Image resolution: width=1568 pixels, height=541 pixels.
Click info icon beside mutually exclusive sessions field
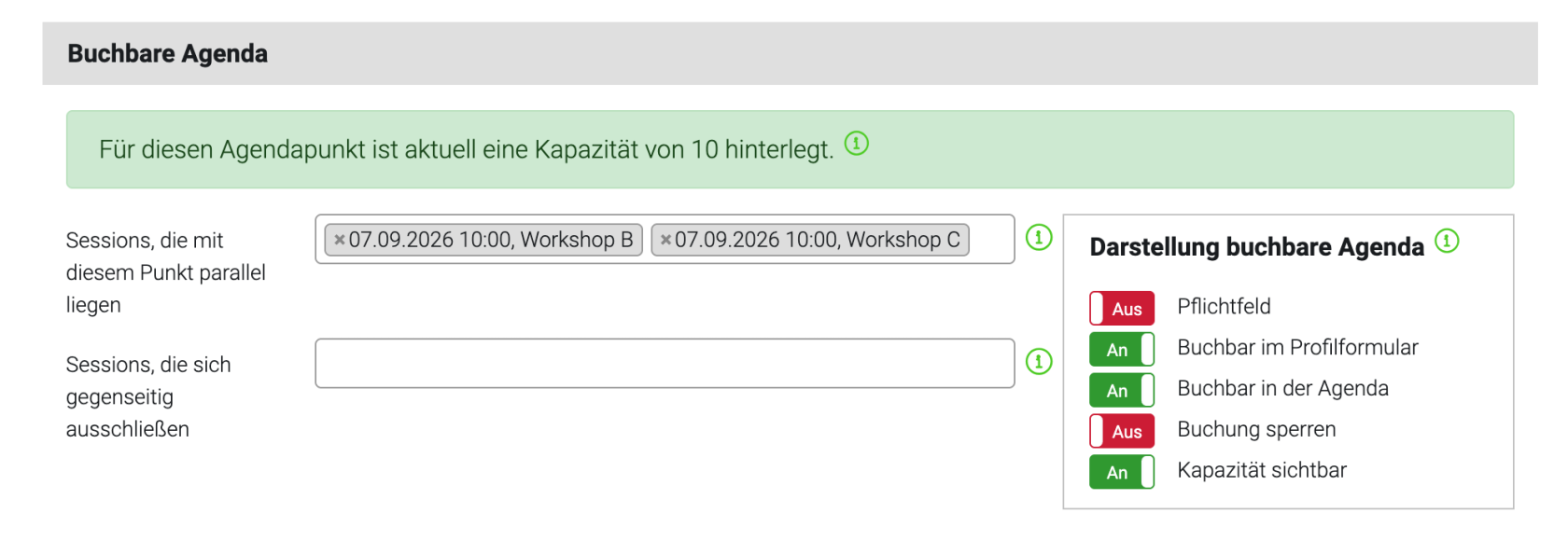pyautogui.click(x=1039, y=362)
